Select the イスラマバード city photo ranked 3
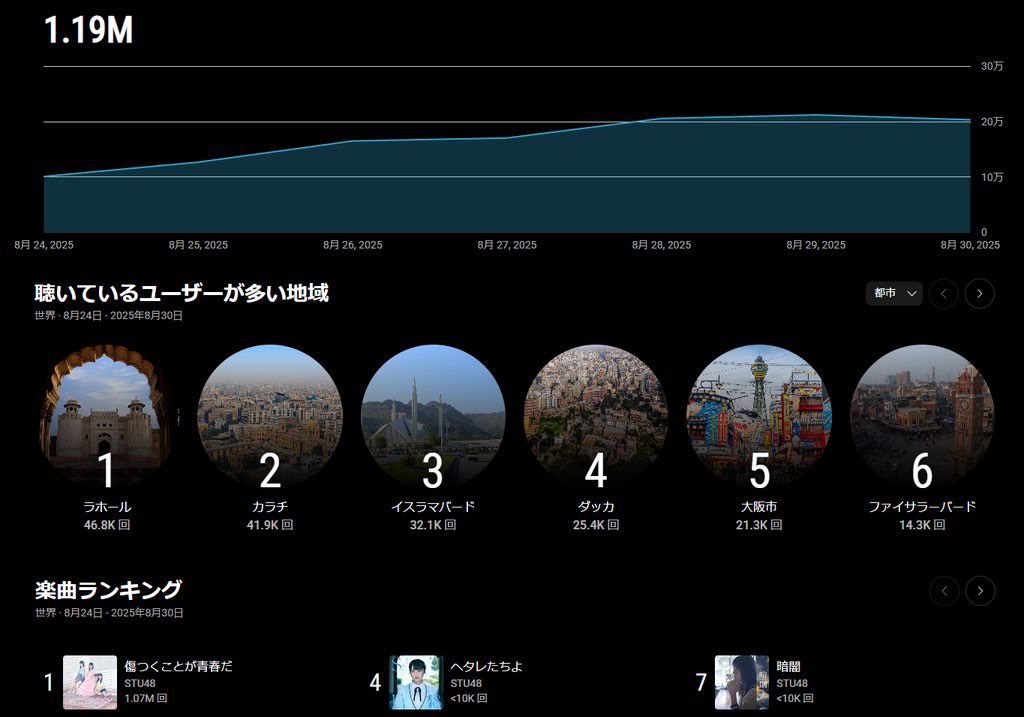1024x717 pixels. pos(433,417)
